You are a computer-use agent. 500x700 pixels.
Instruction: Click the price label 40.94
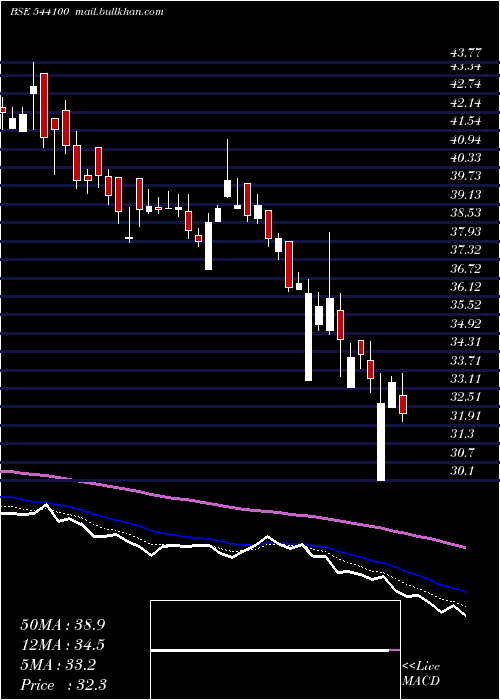466,140
